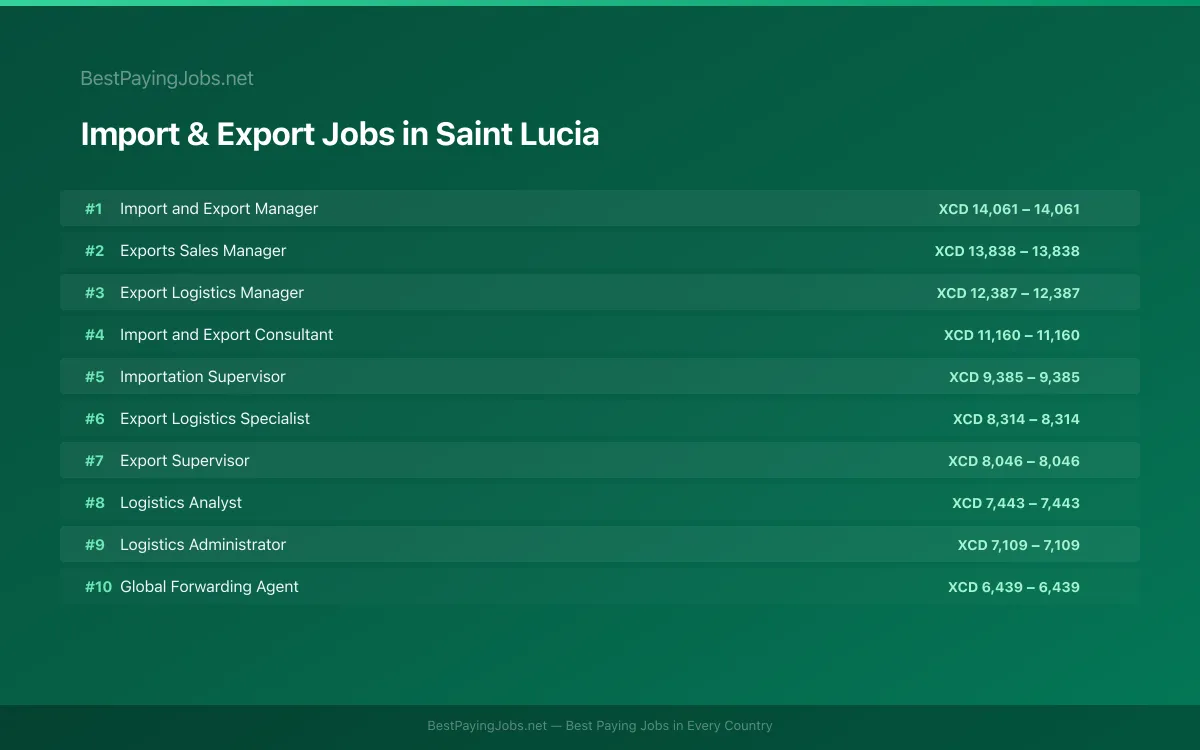This screenshot has width=1200, height=750.
Task: Click the #8 rank number
Action: [94, 503]
